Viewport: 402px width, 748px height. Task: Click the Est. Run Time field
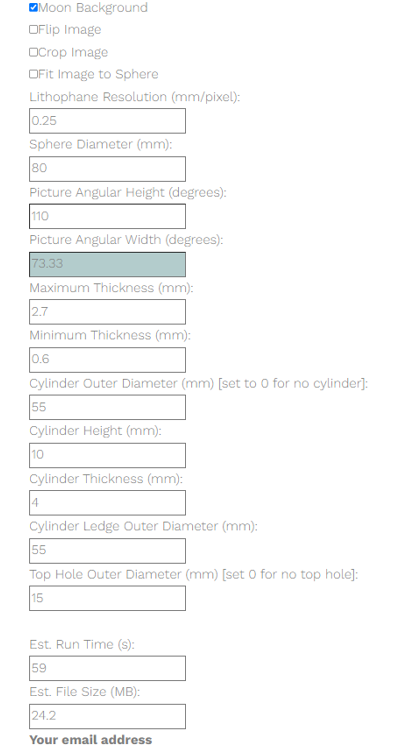tap(107, 668)
